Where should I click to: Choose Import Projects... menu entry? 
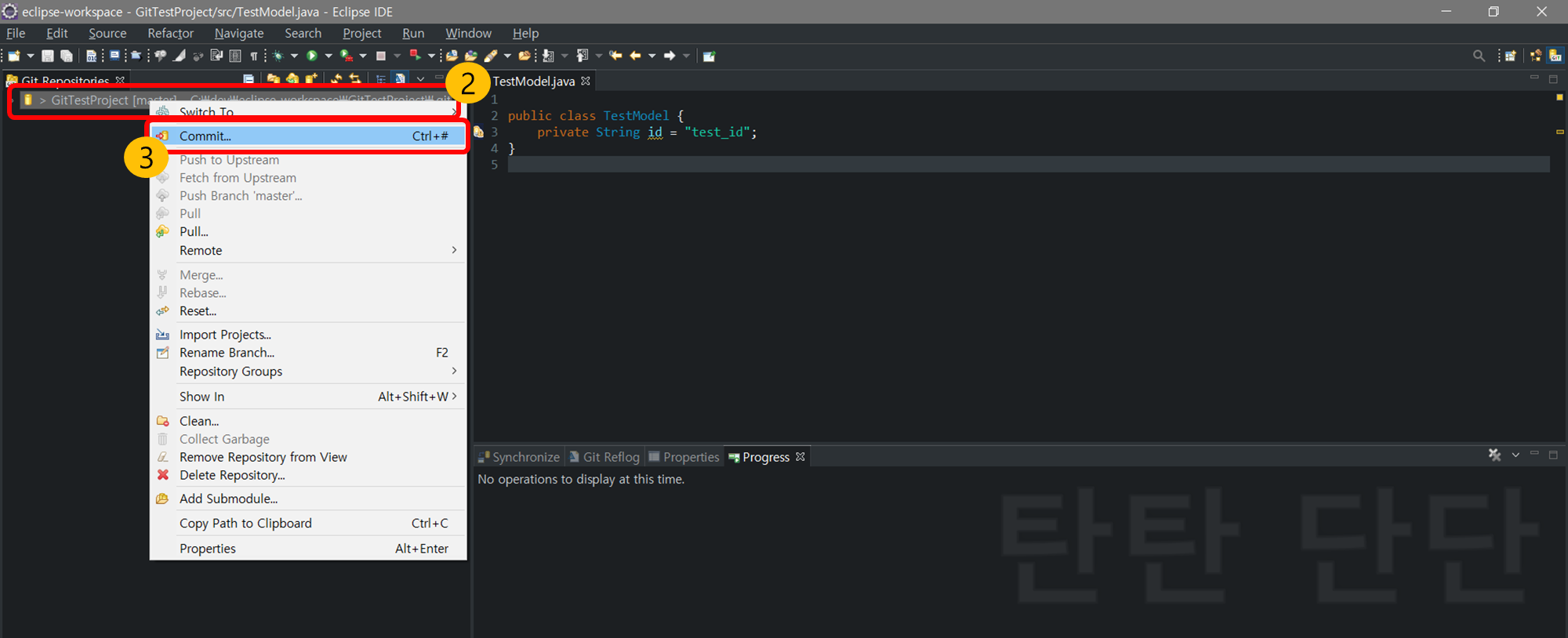[x=308, y=335]
